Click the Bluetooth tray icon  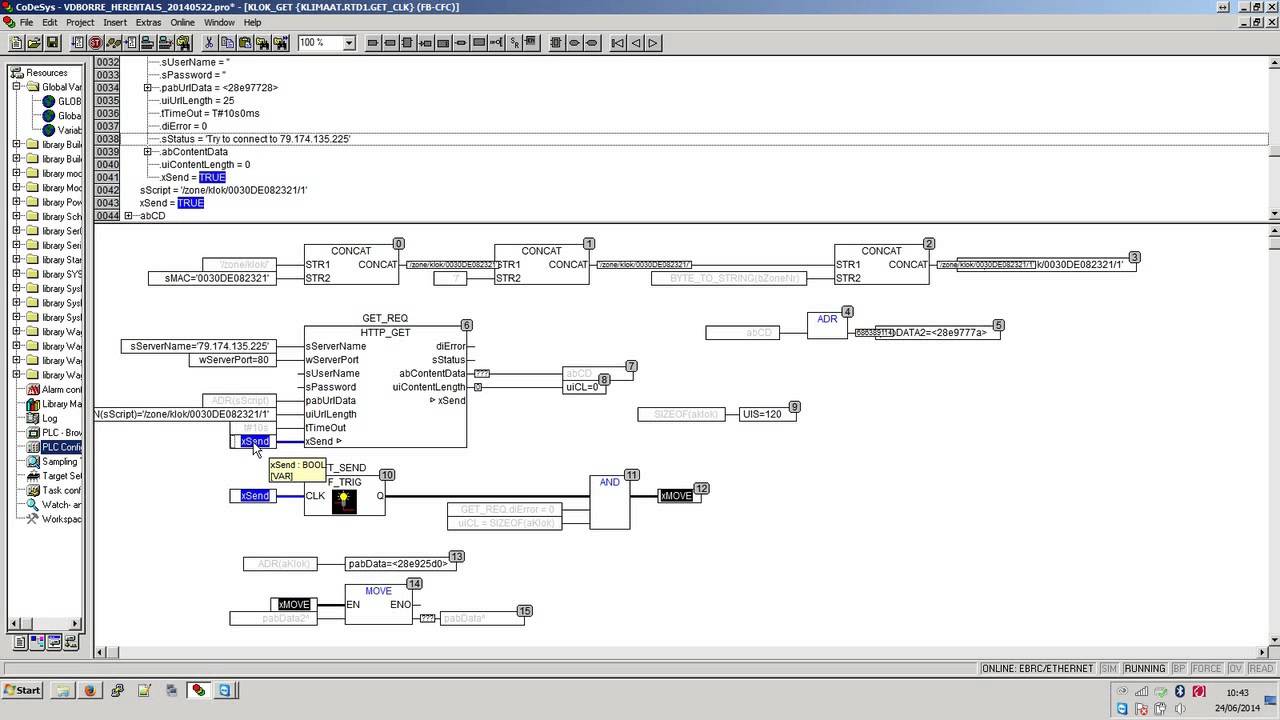[x=1179, y=692]
